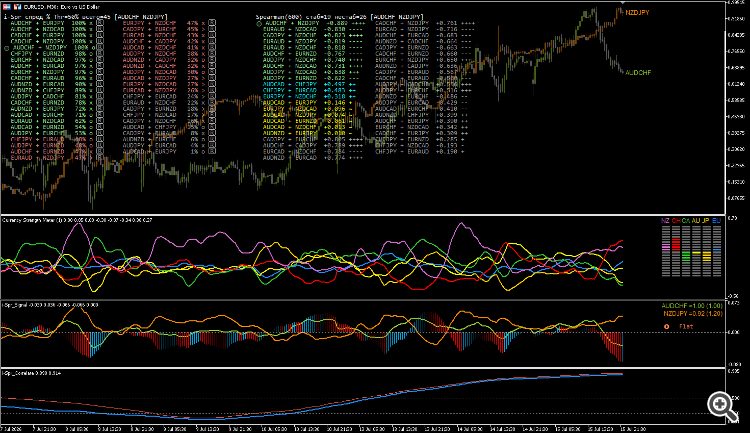
Task: Click the CA column header in strength meter
Action: [686, 221]
